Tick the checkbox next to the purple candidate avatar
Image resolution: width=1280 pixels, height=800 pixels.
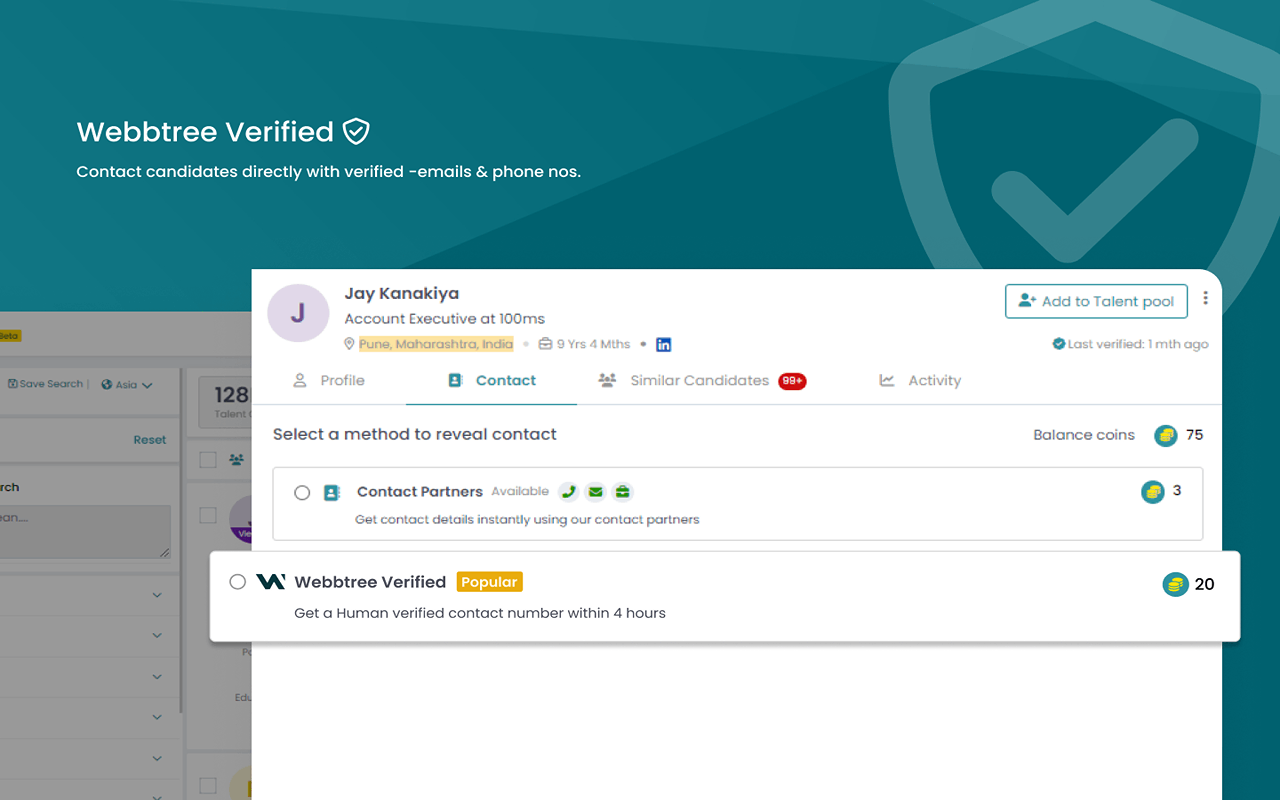[x=208, y=515]
